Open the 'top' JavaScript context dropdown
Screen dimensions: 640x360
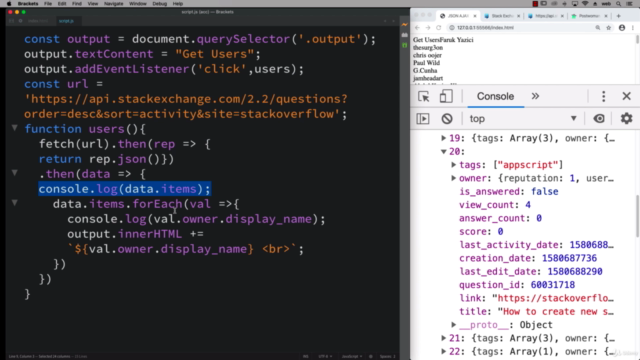(x=523, y=119)
